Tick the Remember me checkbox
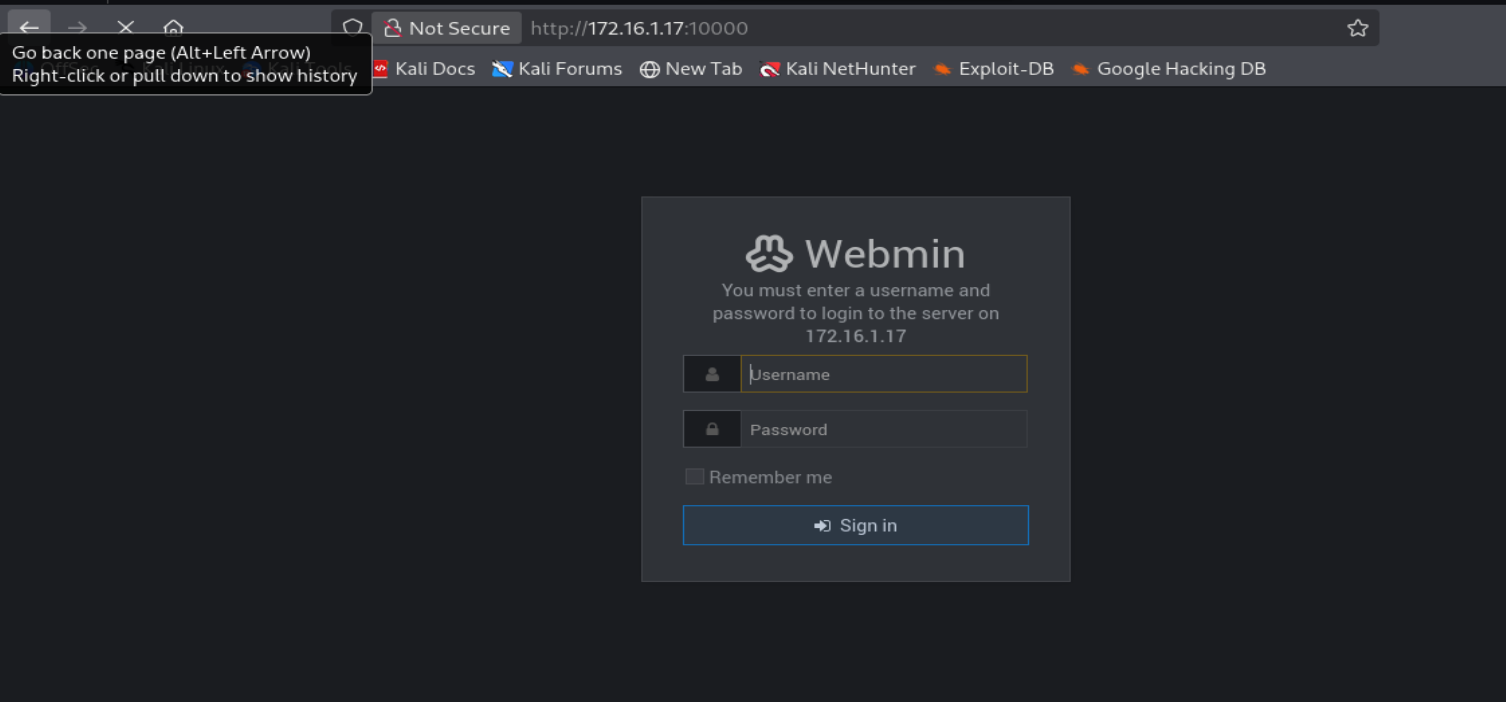The image size is (1506, 702). 694,477
